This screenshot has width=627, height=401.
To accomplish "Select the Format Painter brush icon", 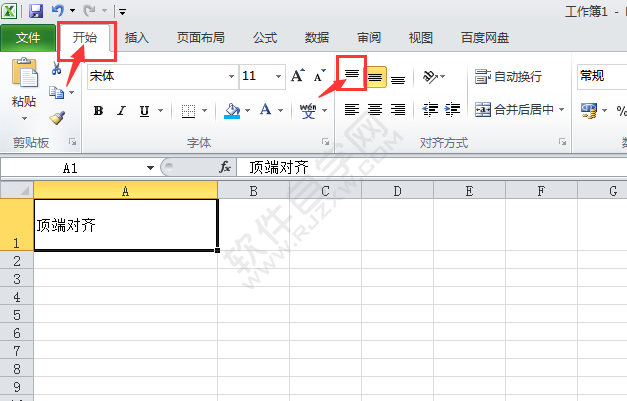I will tap(57, 118).
